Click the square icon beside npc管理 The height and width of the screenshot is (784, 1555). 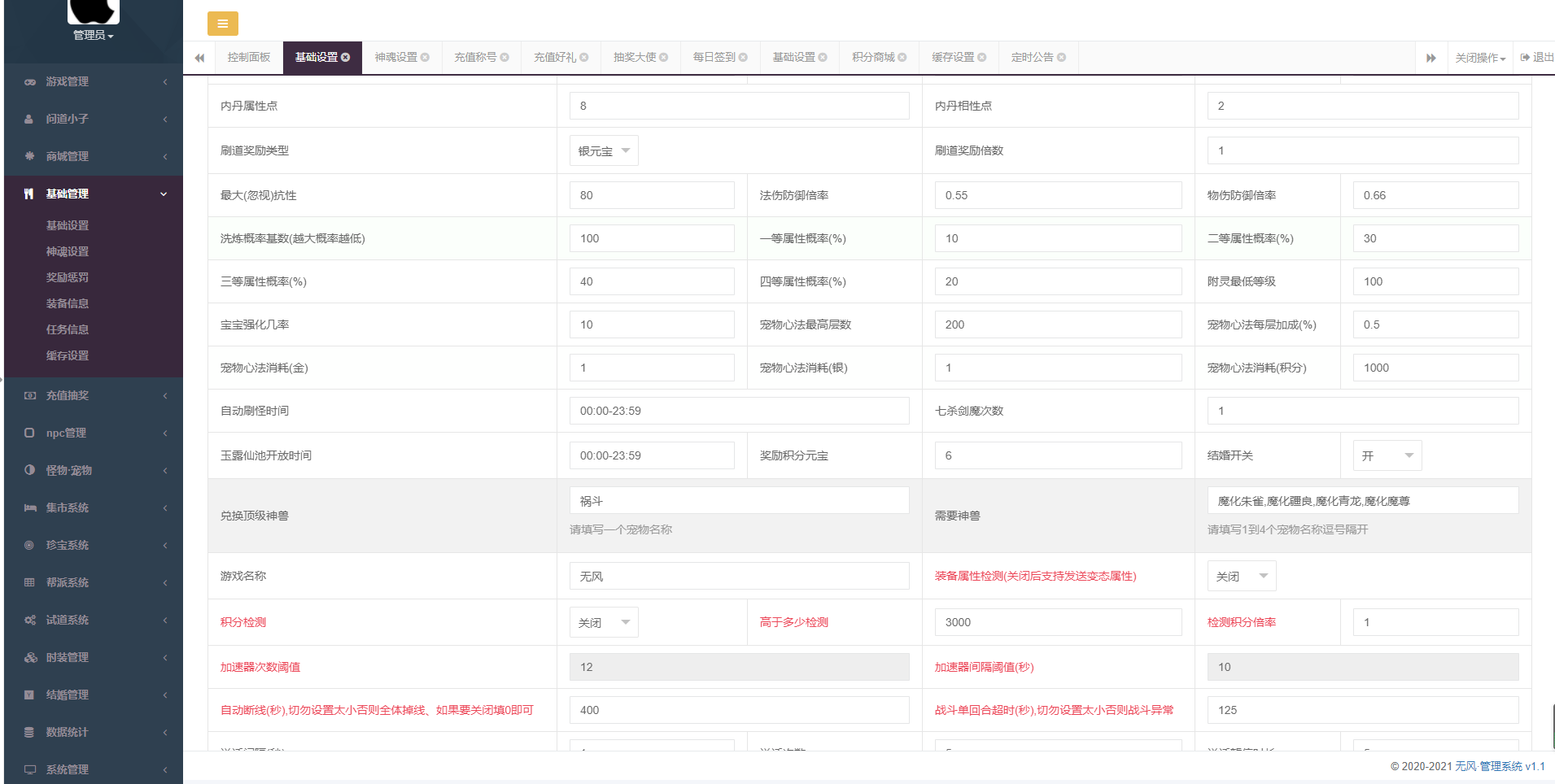[29, 433]
